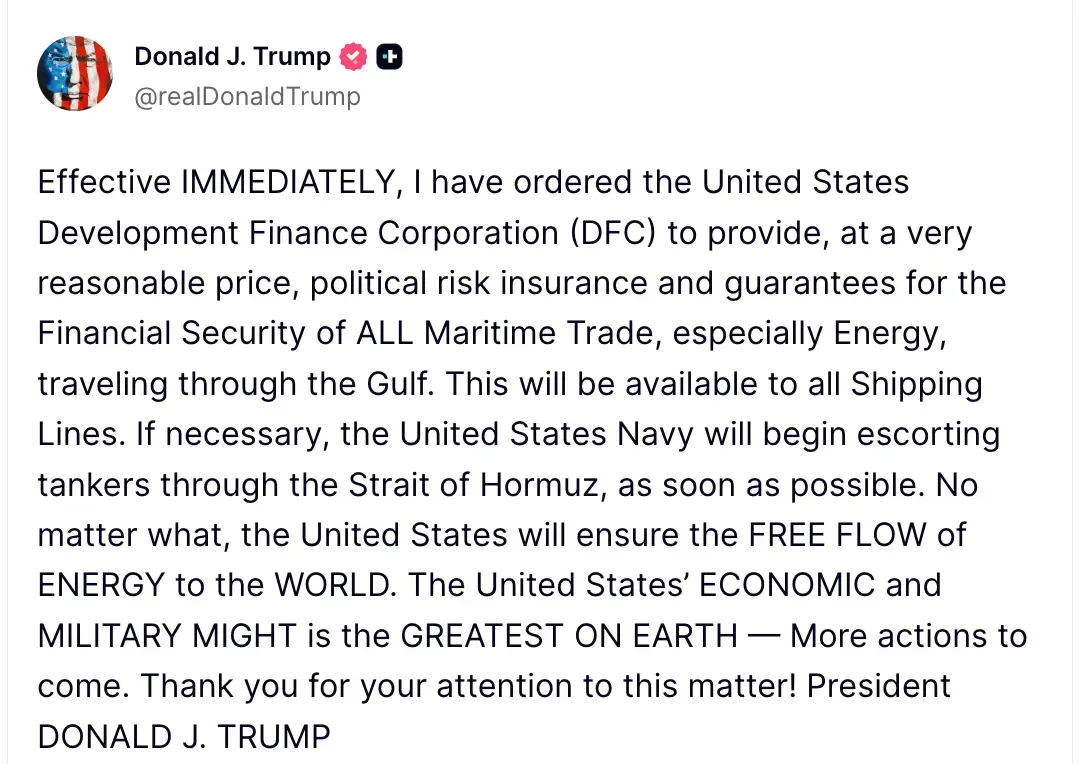Click the "MILITARY MIGHT" phrase
This screenshot has width=1085, height=764.
(x=167, y=636)
